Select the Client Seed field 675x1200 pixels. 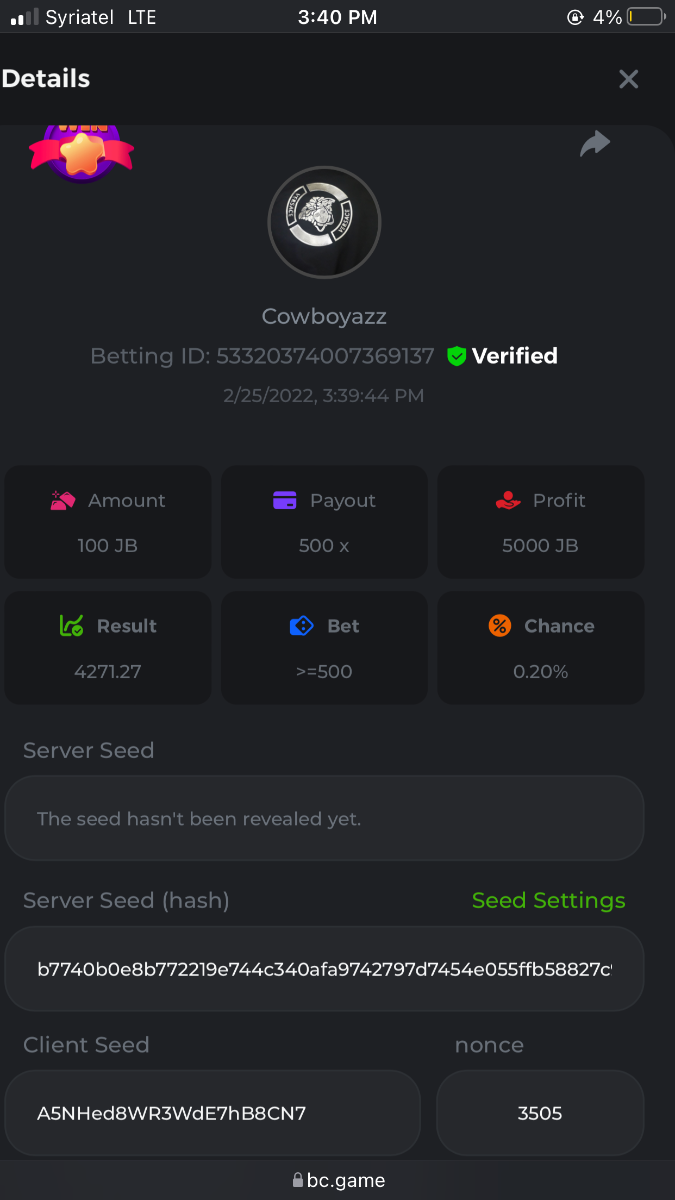[212, 1113]
